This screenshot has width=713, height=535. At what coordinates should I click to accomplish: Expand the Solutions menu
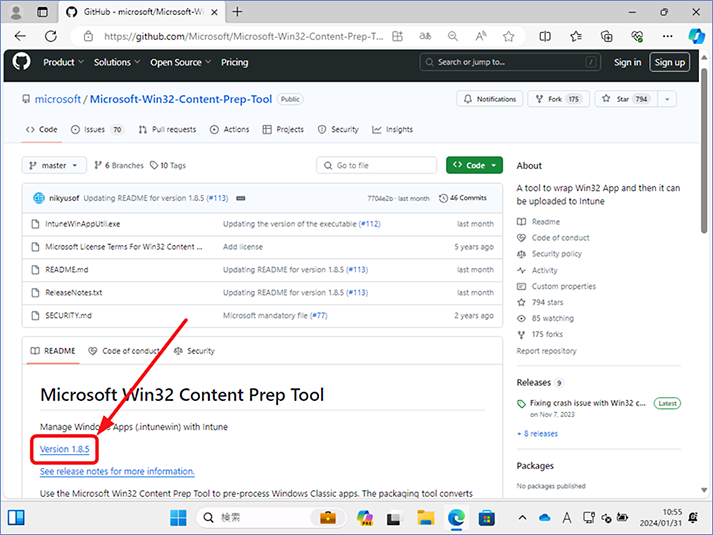coord(116,62)
